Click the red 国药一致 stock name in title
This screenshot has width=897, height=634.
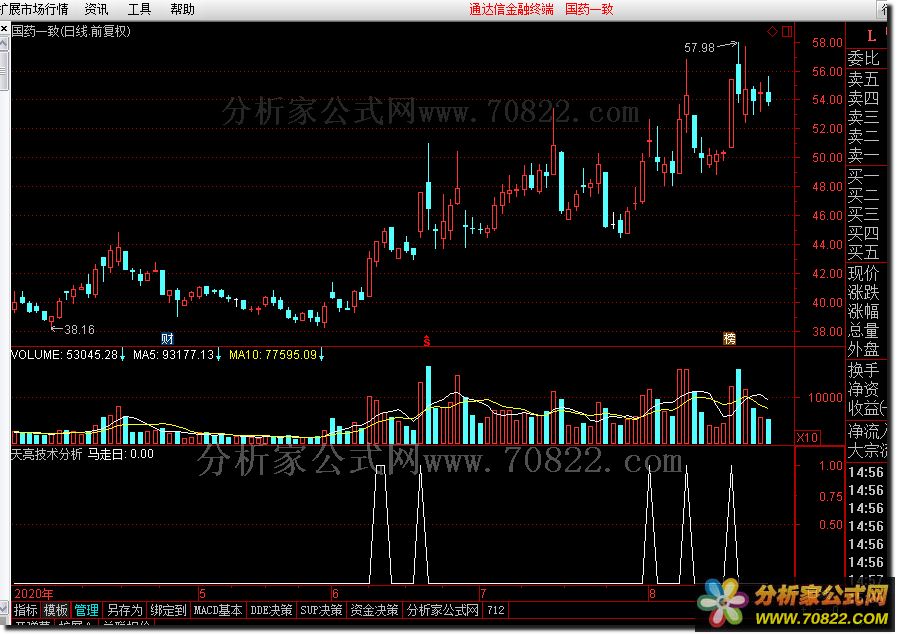pos(589,9)
